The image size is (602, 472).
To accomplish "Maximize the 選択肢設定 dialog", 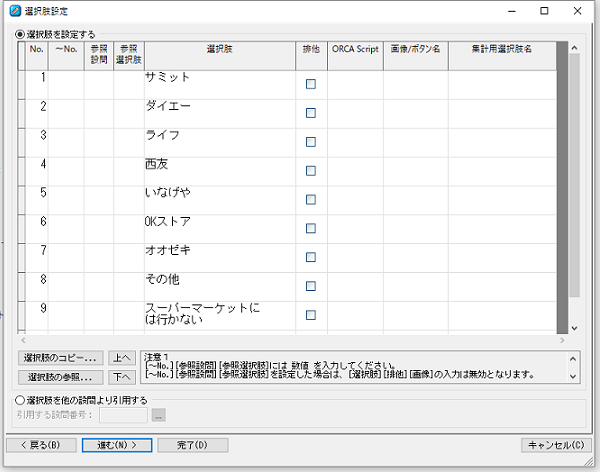I will pos(544,11).
